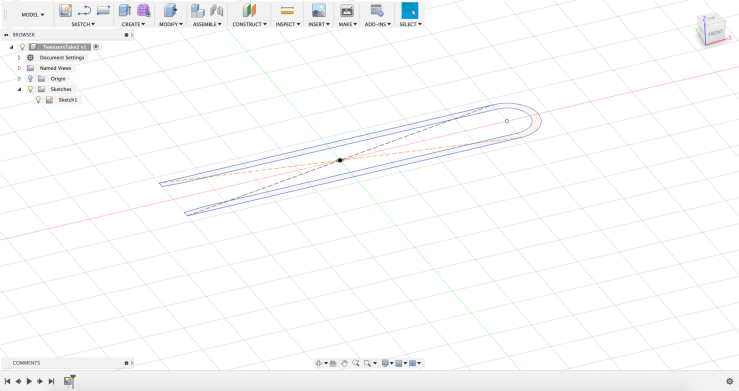Step back one timeline feature
This screenshot has width=739, height=391.
tap(18, 381)
